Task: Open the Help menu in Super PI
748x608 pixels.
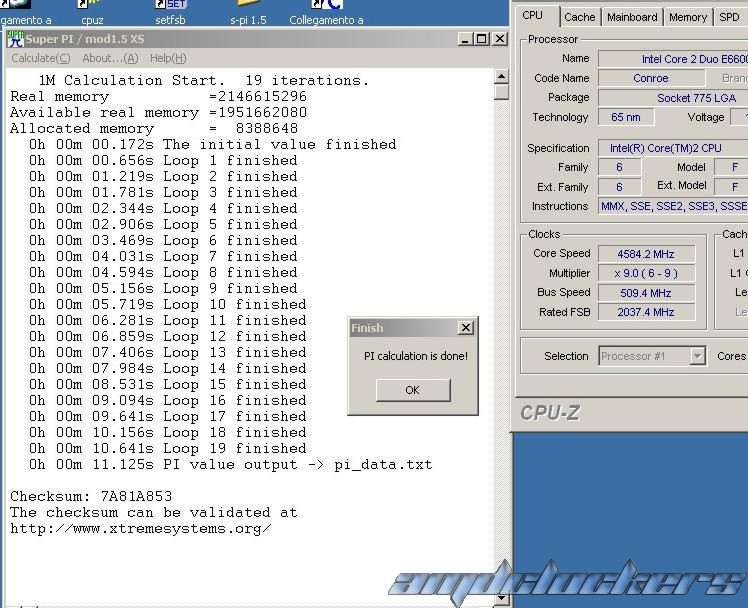Action: 167,58
